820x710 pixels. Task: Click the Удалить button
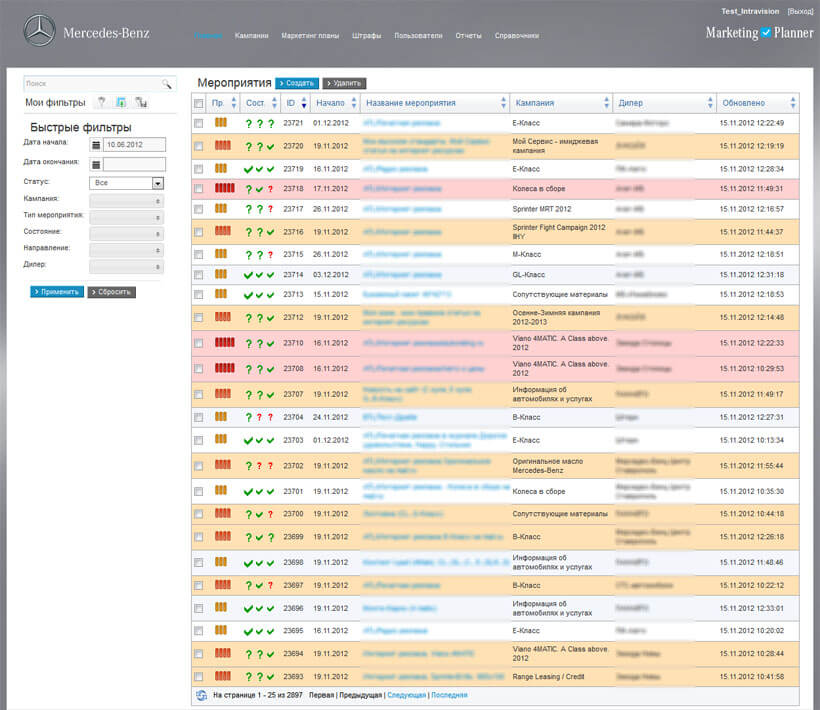click(x=344, y=83)
